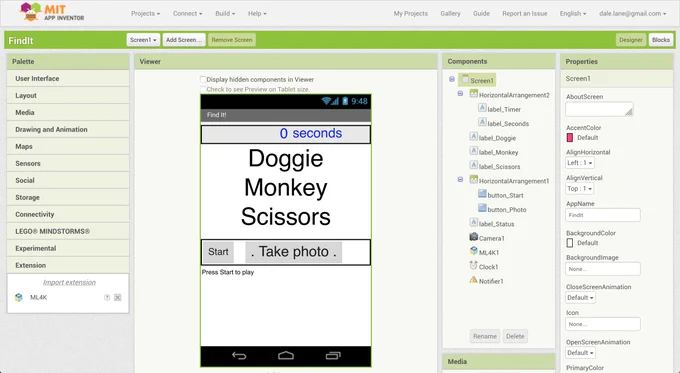Expand the Media palette section

point(68,112)
